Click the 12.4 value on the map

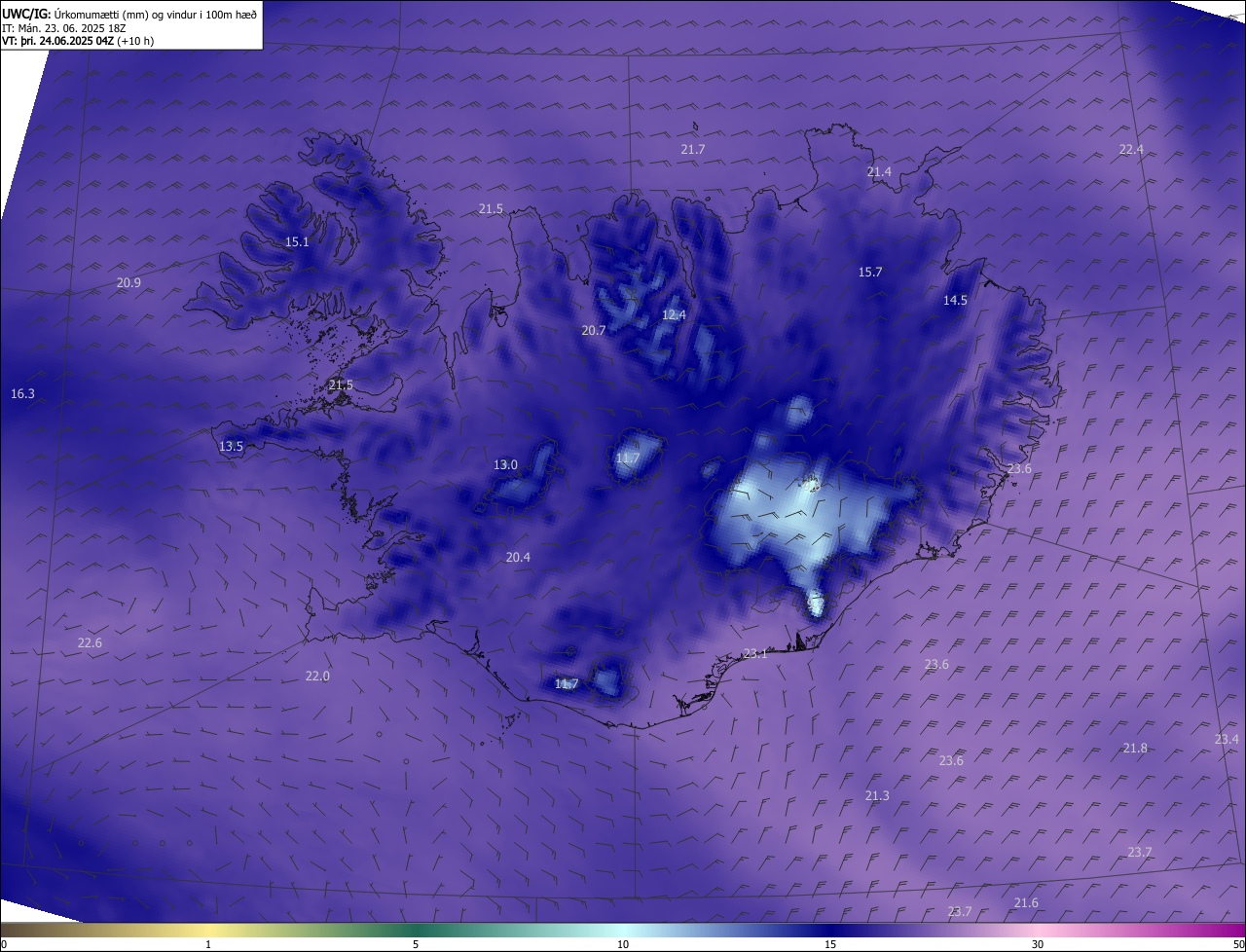click(674, 314)
